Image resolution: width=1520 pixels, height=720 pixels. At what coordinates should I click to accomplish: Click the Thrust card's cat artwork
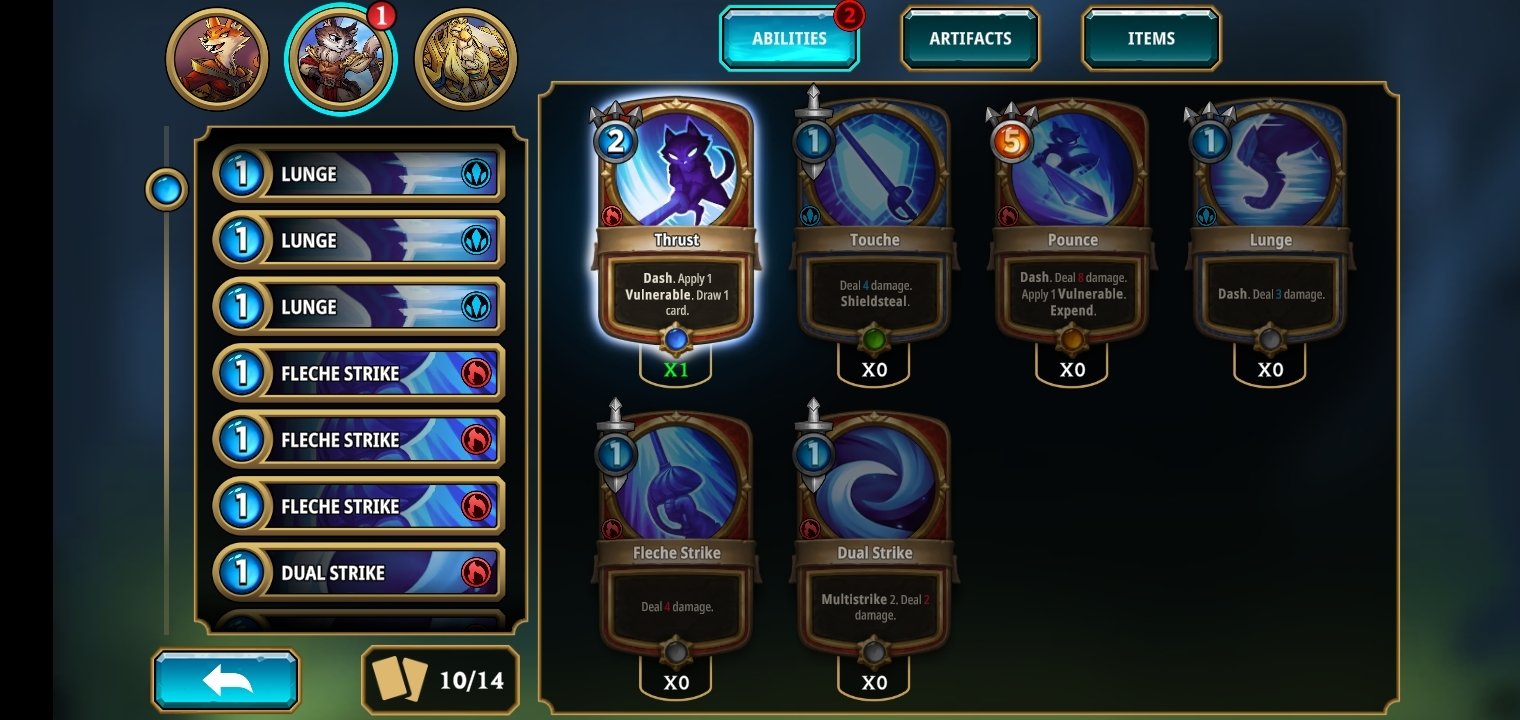(677, 165)
